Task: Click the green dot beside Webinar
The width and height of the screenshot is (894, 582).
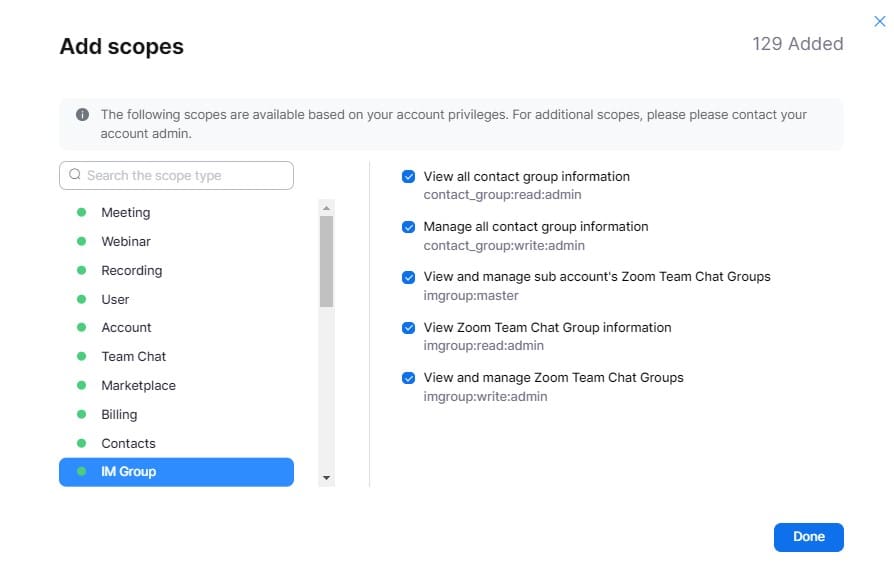Action: [x=82, y=242]
